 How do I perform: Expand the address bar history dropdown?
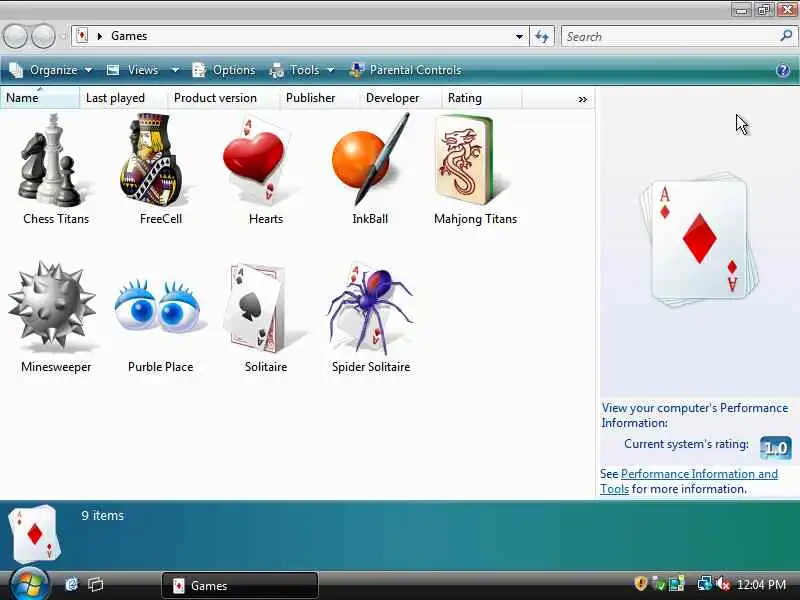point(519,36)
